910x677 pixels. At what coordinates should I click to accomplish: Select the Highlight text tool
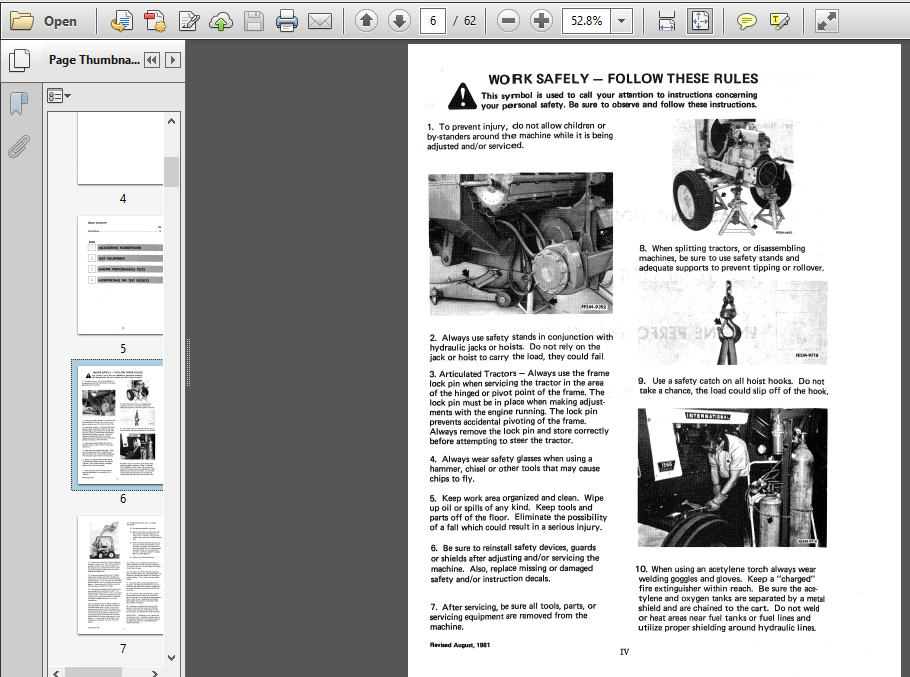[x=779, y=21]
